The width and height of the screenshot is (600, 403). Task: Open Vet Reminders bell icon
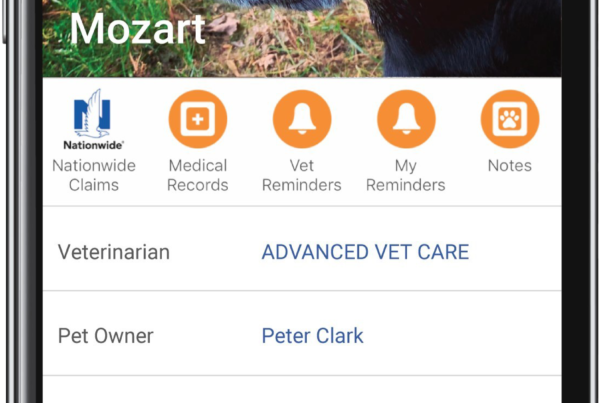click(302, 119)
